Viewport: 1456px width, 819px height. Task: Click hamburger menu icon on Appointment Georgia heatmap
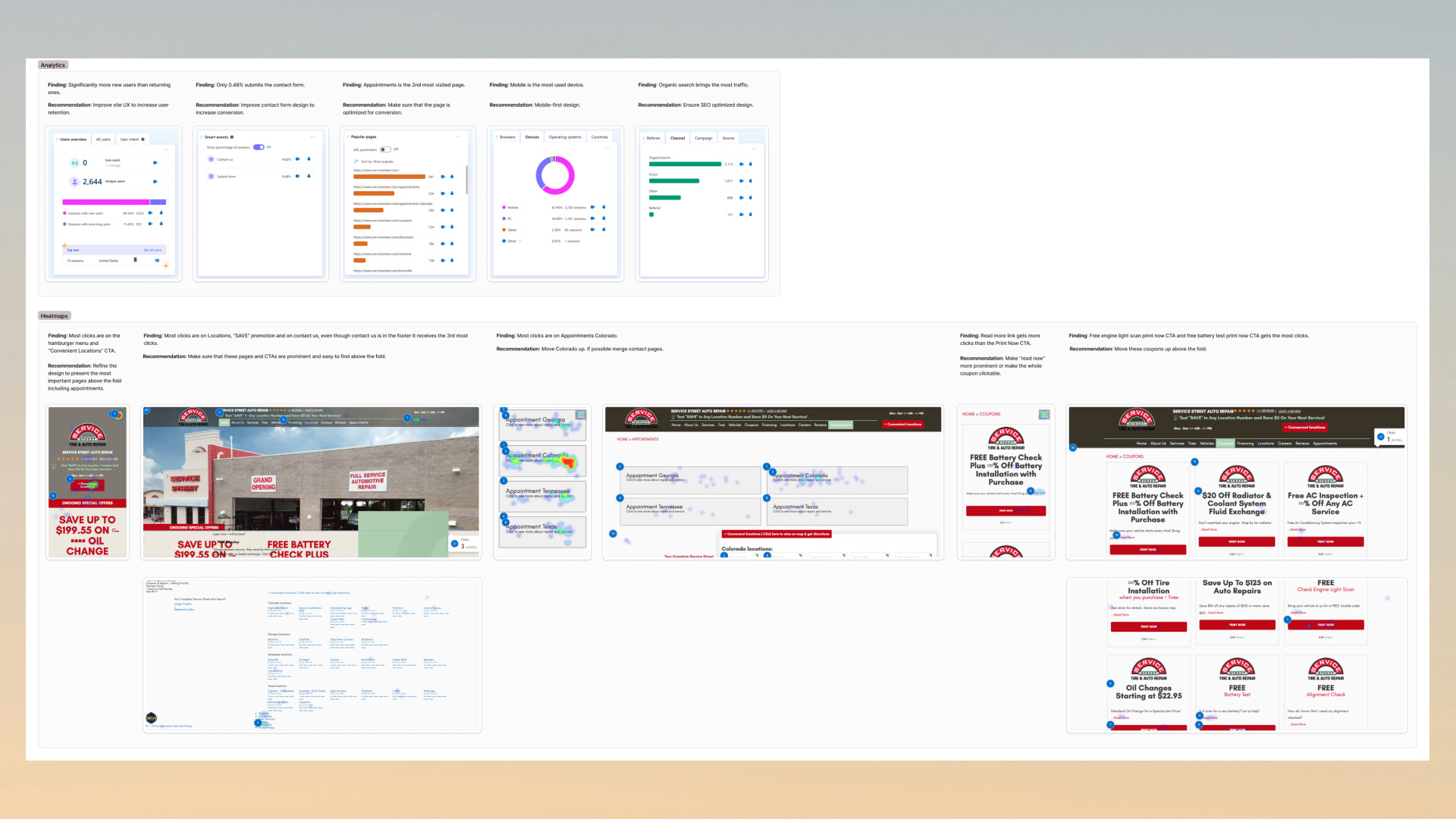[x=580, y=415]
